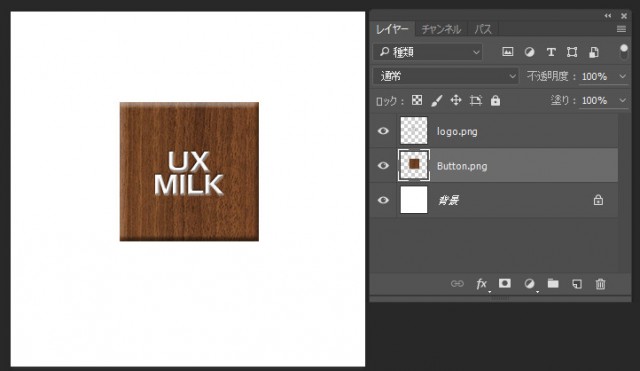640x371 pixels.
Task: Lock image pixels brush icon
Action: point(437,100)
